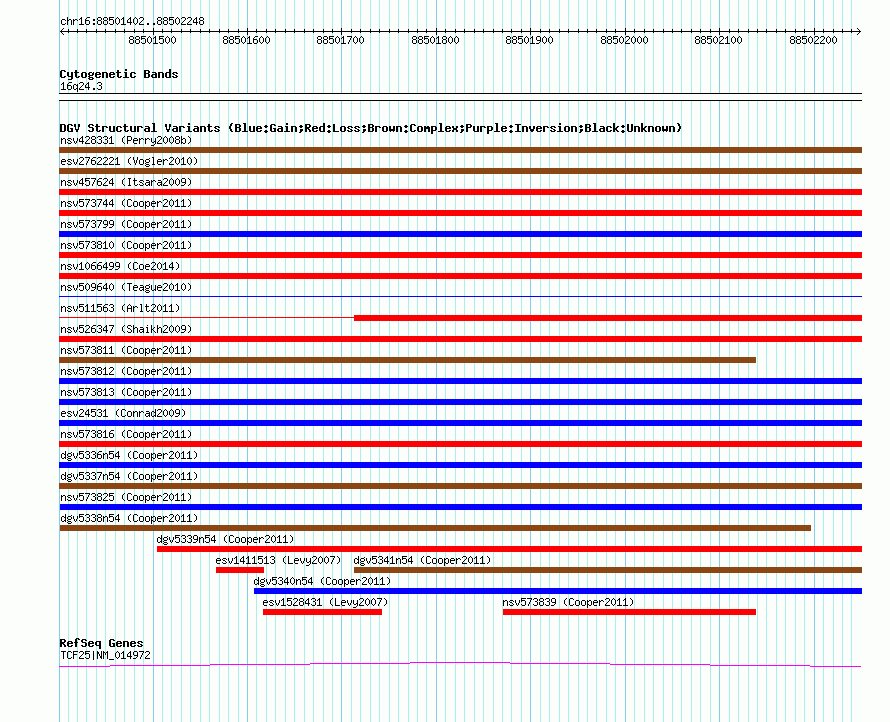
Task: Click the red dgv5339n54 loss bar
Action: (x=510, y=549)
